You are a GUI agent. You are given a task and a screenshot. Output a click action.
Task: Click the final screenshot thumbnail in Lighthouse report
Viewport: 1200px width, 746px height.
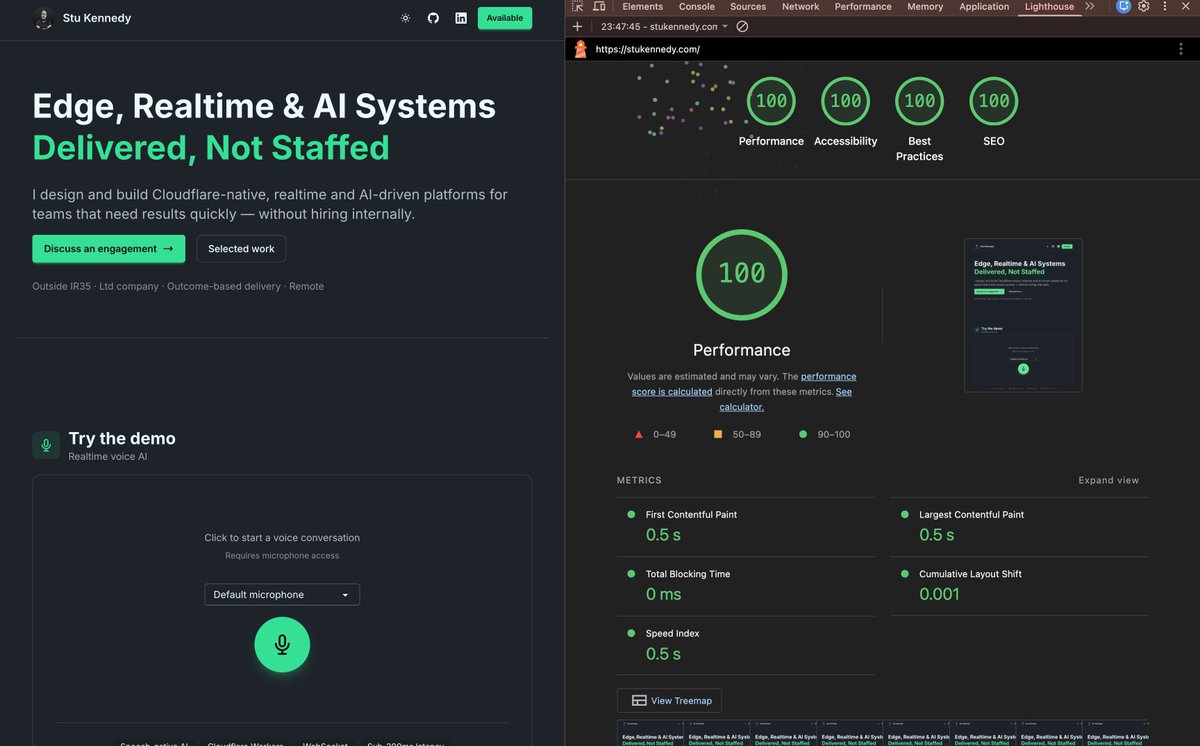click(x=1023, y=315)
